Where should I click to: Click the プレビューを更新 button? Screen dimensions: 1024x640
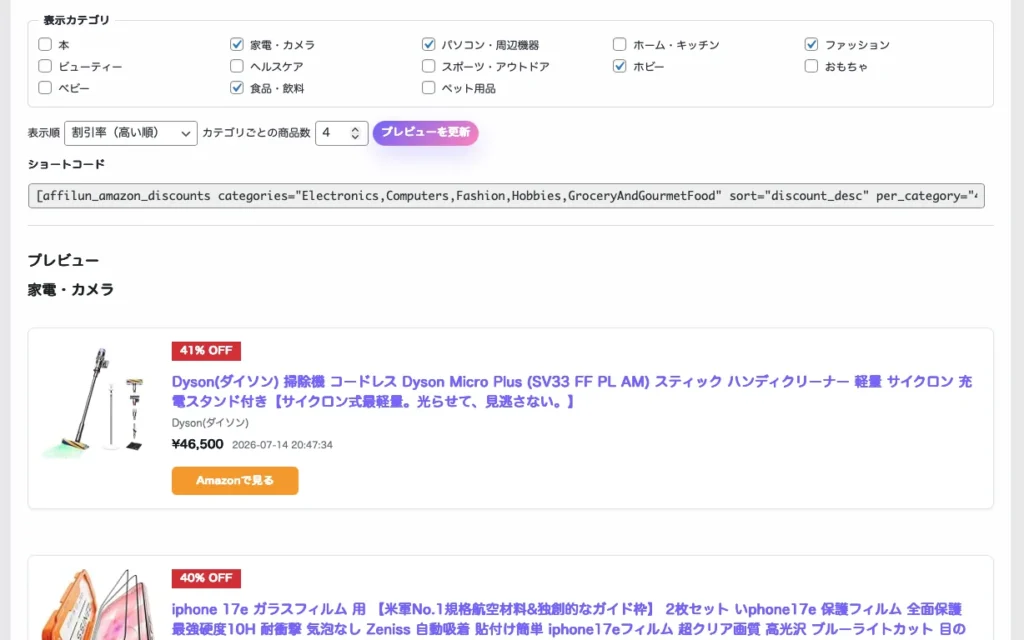[x=426, y=133]
